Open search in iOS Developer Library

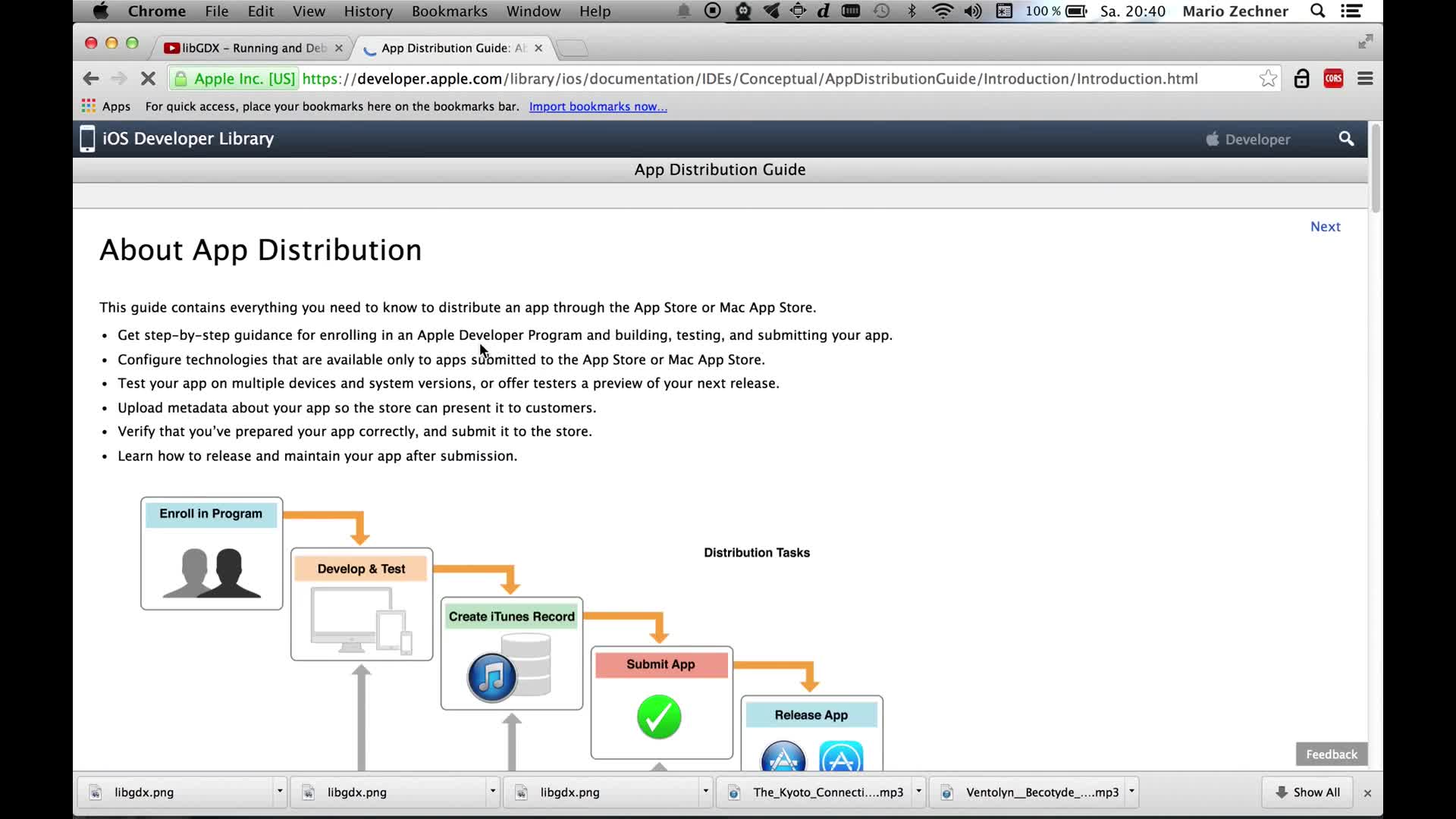coord(1346,139)
